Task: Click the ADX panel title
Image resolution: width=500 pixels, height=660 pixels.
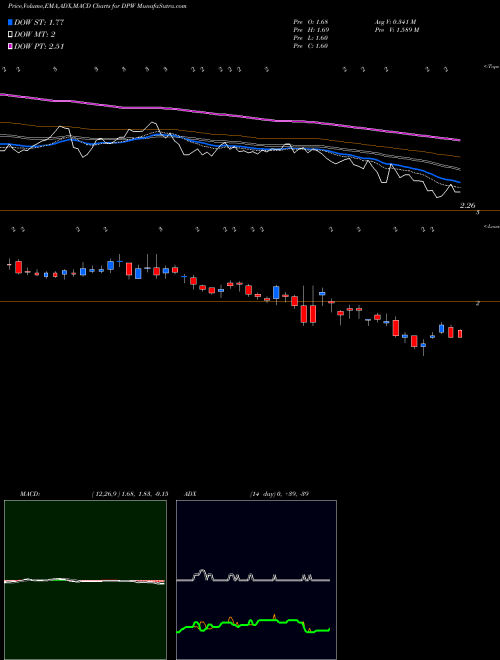Action: tap(190, 494)
